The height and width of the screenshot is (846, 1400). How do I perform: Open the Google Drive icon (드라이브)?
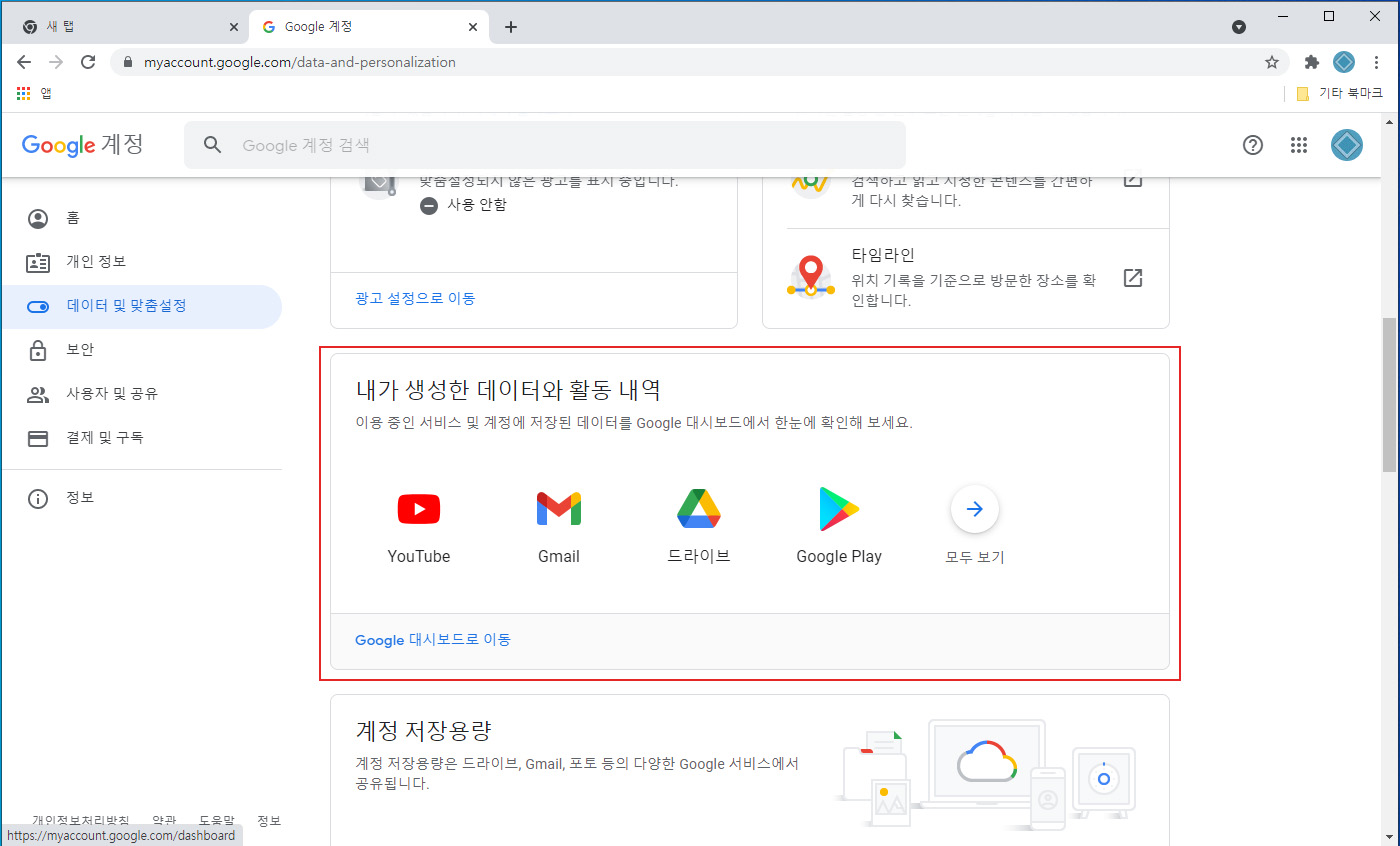(x=699, y=509)
